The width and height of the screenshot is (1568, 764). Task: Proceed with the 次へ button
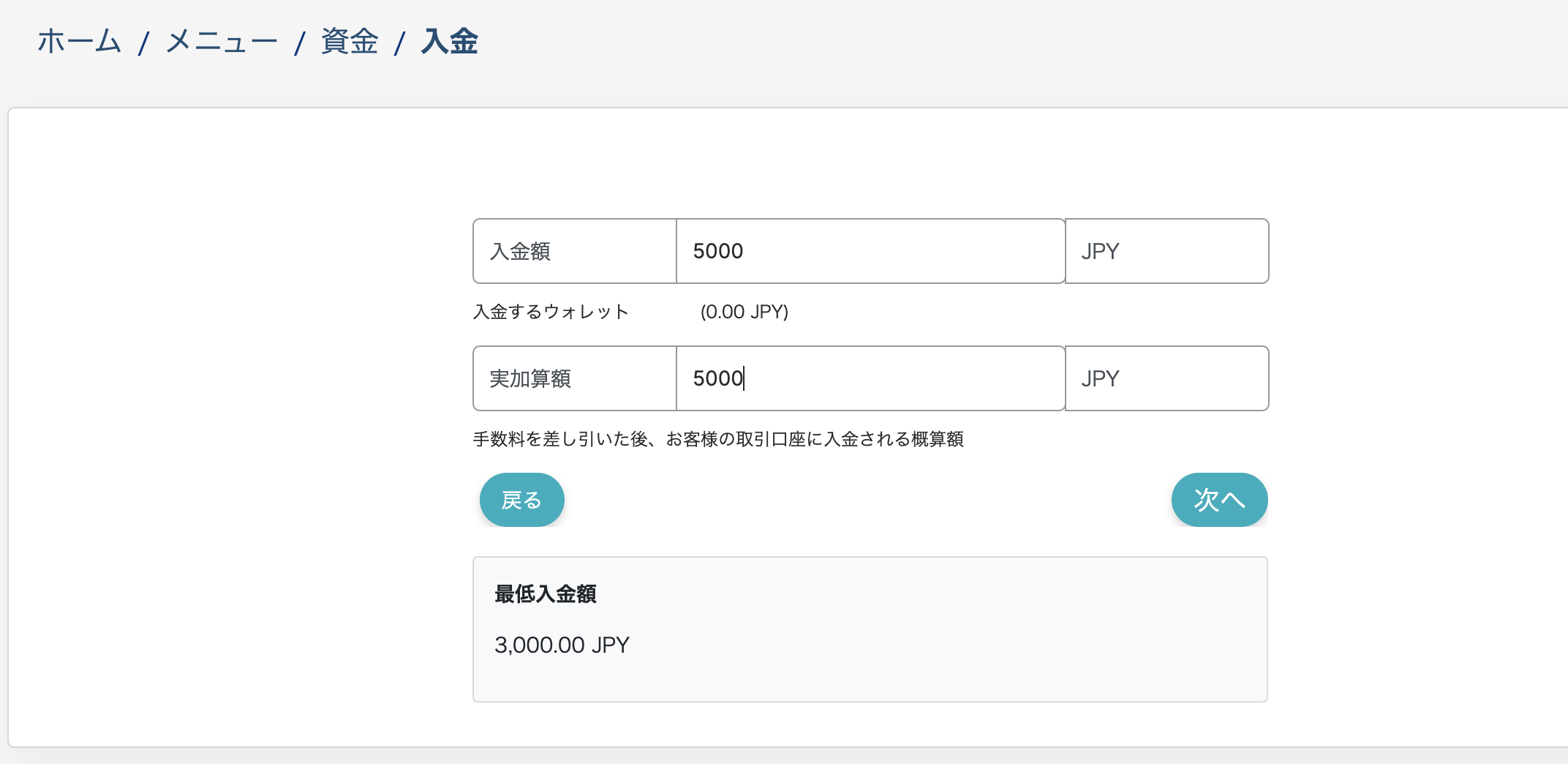pos(1219,500)
